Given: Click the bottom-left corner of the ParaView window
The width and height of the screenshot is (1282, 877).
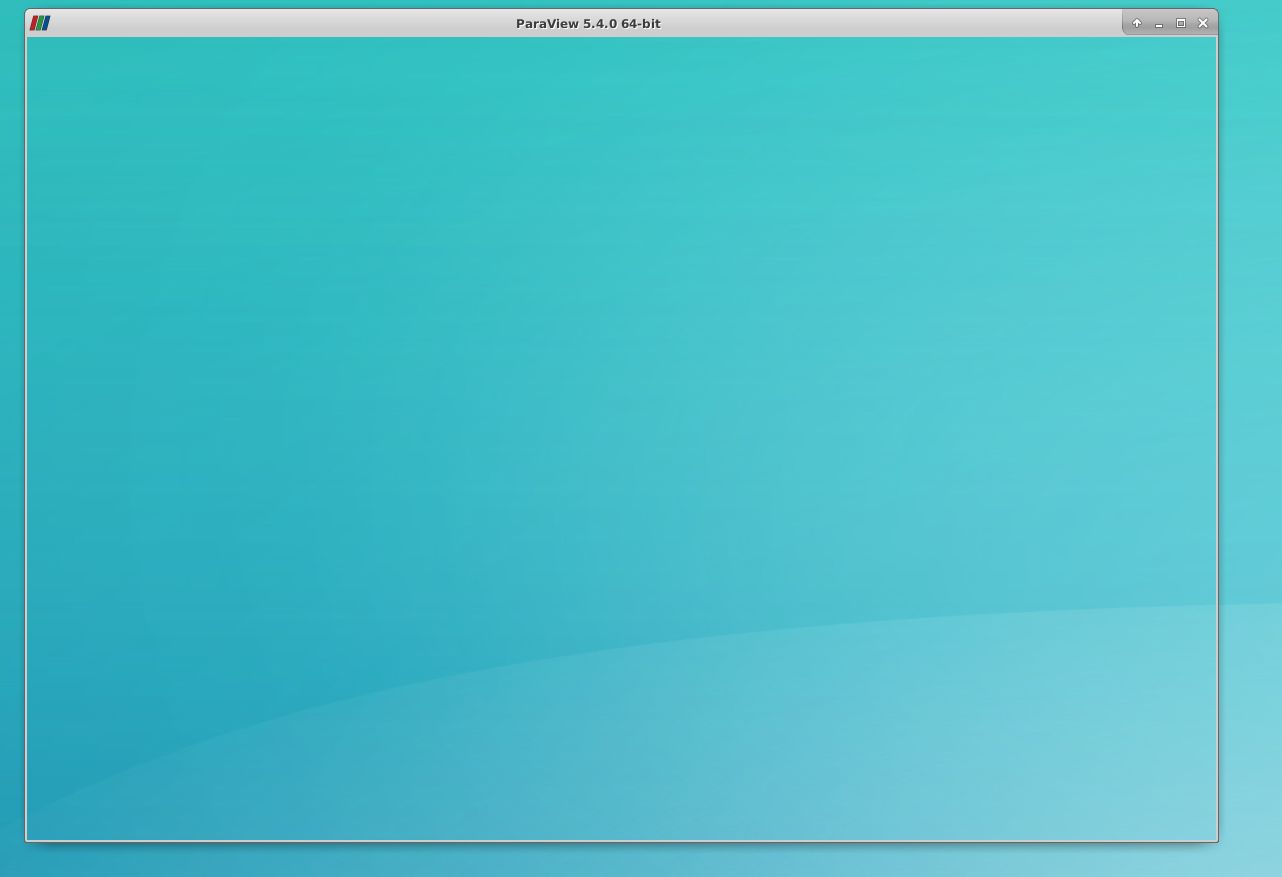Looking at the screenshot, I should click(26, 841).
